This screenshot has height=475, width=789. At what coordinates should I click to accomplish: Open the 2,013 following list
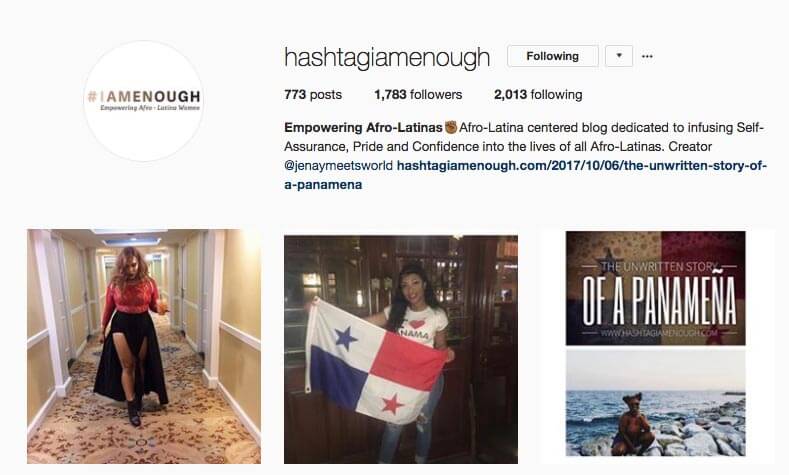(x=538, y=95)
